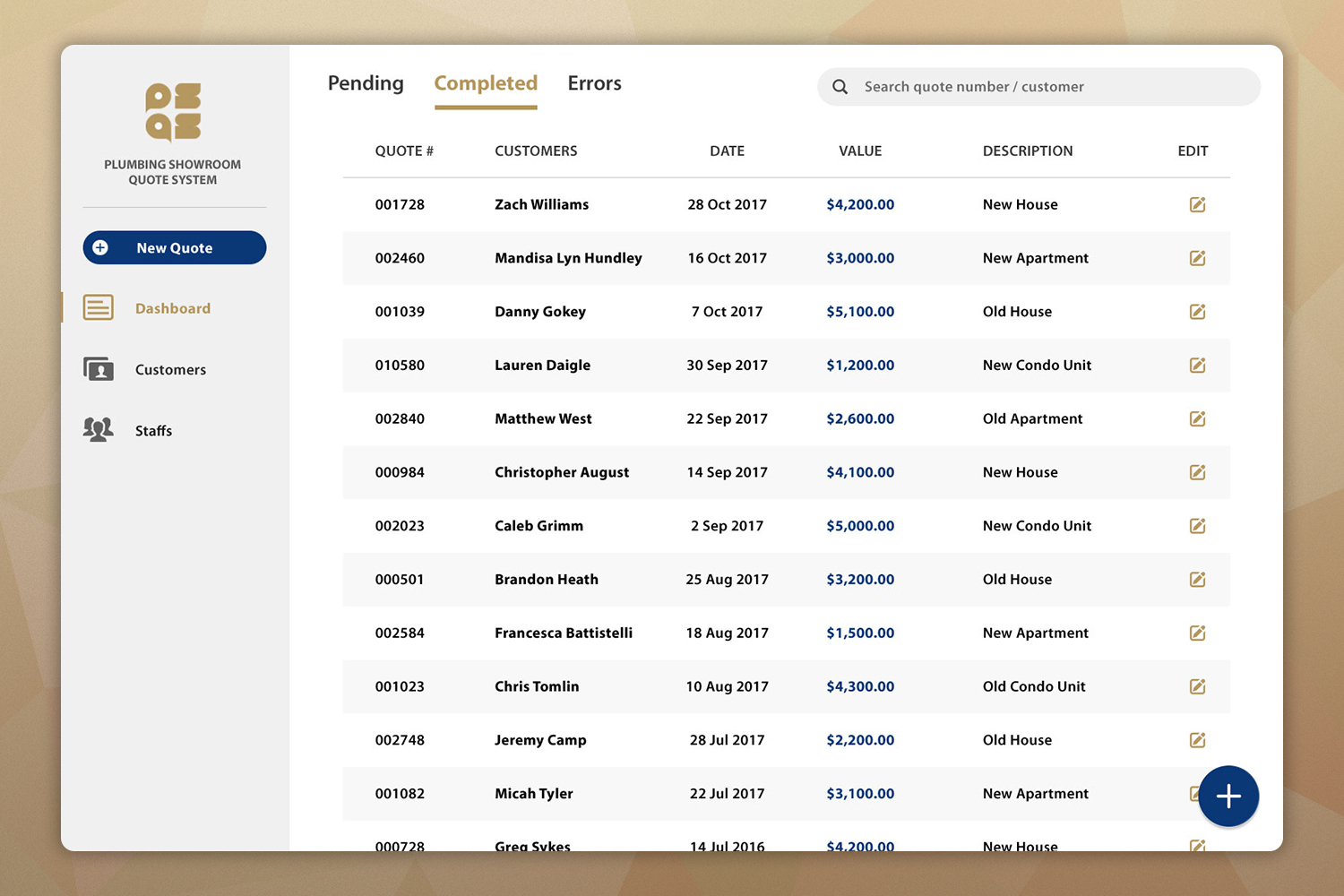The width and height of the screenshot is (1344, 896).
Task: Click the search magnifier icon
Action: (840, 87)
